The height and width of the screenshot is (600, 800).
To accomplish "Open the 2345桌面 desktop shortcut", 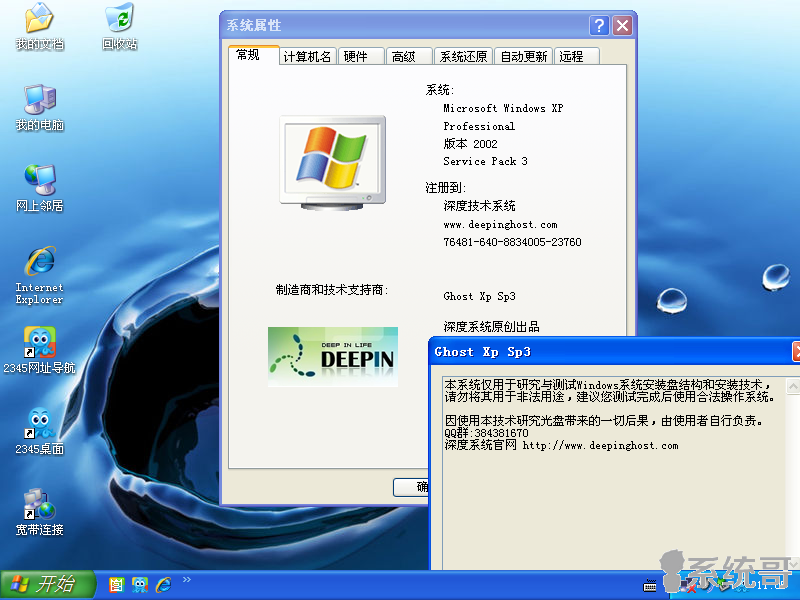I will (39, 431).
